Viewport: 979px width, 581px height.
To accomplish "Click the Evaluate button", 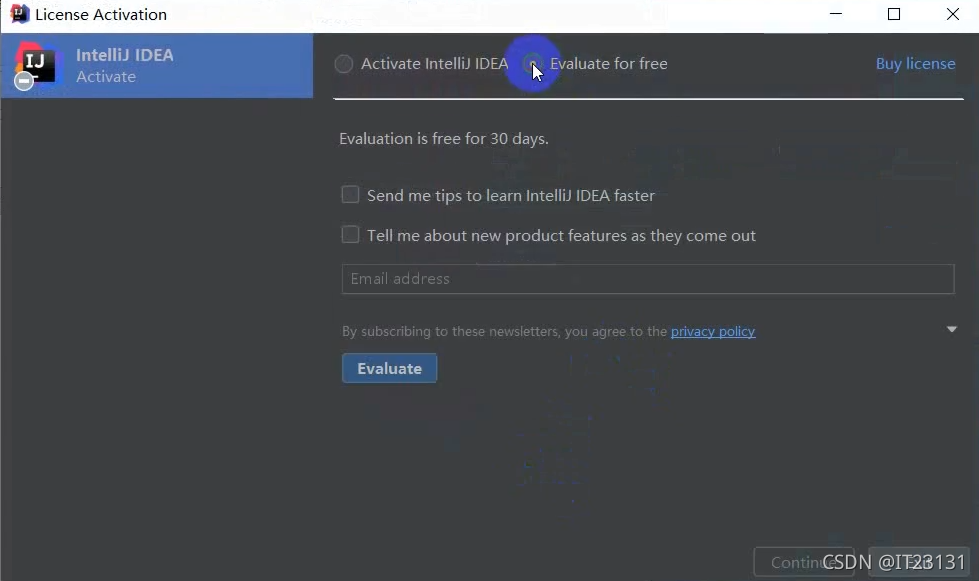I will point(390,368).
